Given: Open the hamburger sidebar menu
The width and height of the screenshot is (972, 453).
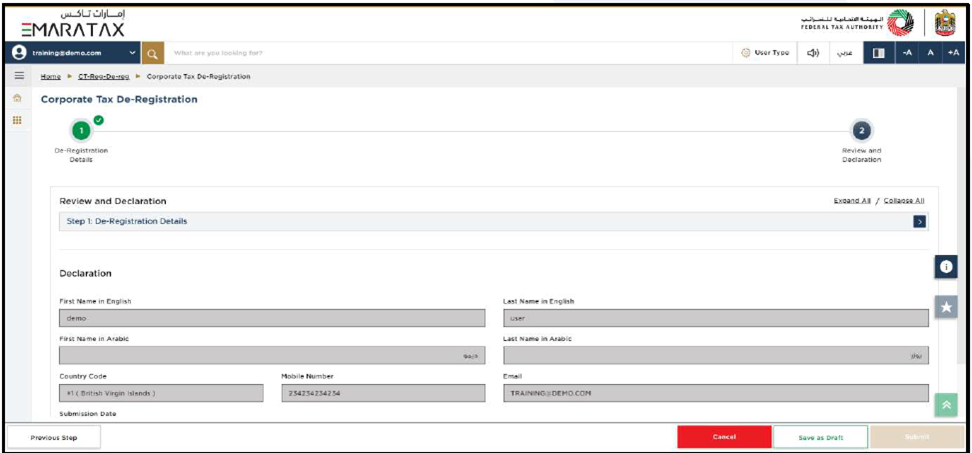Looking at the screenshot, I should 18,76.
